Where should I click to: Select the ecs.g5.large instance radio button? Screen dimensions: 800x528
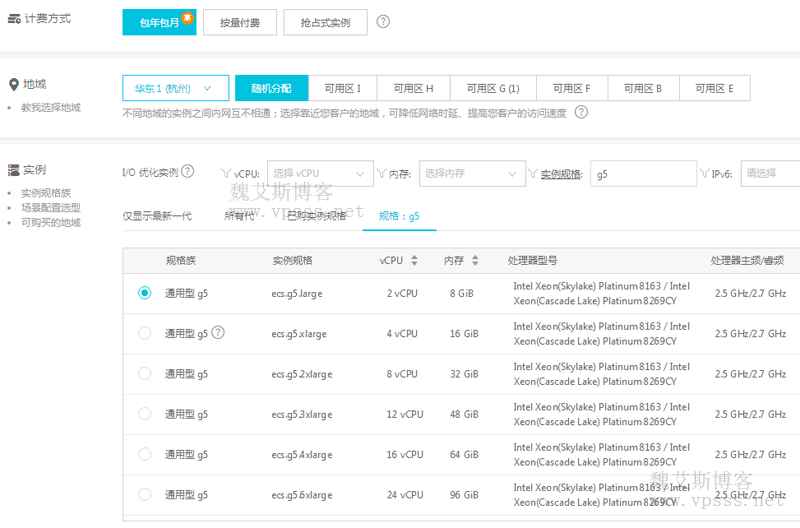(x=144, y=293)
